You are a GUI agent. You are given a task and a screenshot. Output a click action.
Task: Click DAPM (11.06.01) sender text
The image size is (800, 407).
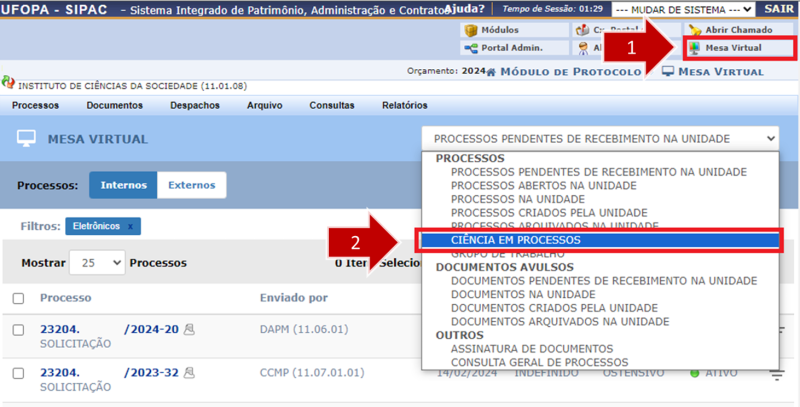(304, 329)
